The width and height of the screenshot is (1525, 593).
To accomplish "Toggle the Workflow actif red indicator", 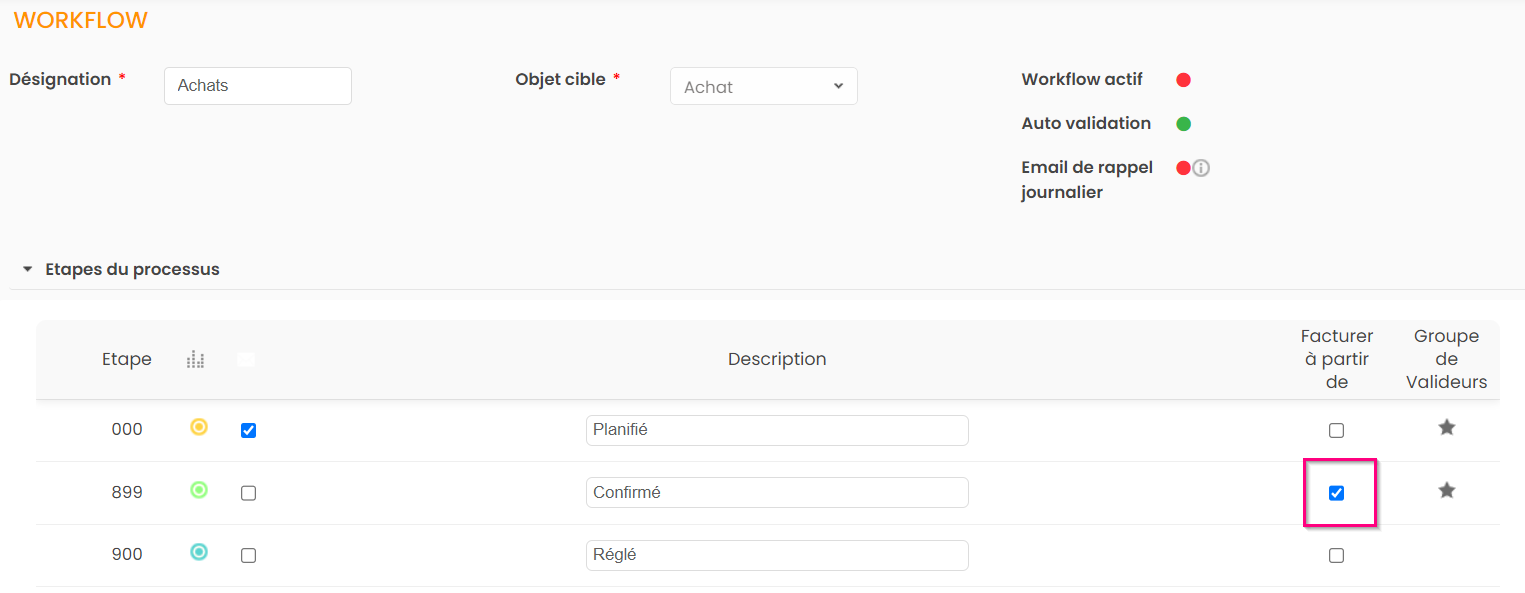I will (1183, 80).
